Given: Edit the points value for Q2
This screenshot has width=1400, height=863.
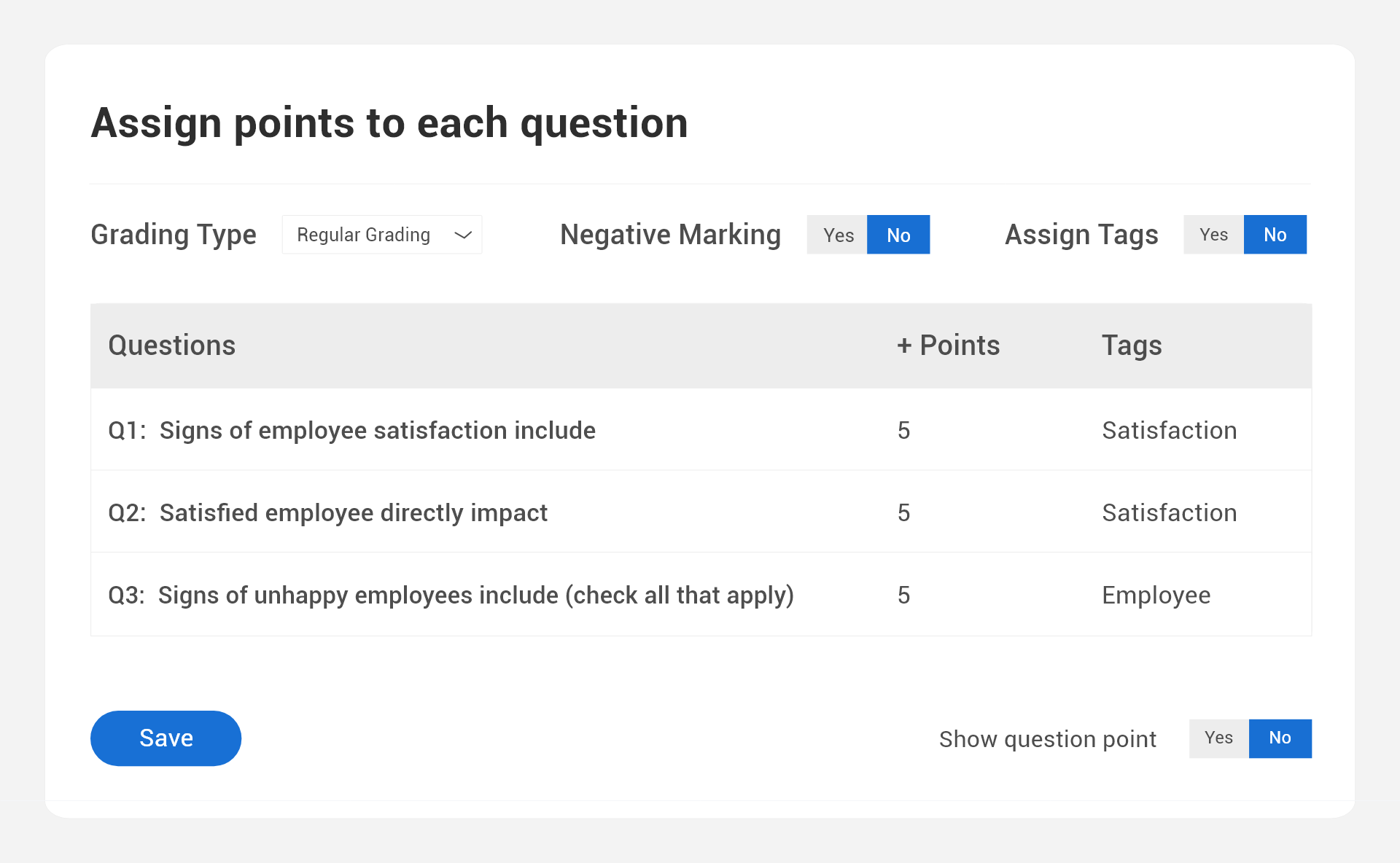Looking at the screenshot, I should 903,513.
